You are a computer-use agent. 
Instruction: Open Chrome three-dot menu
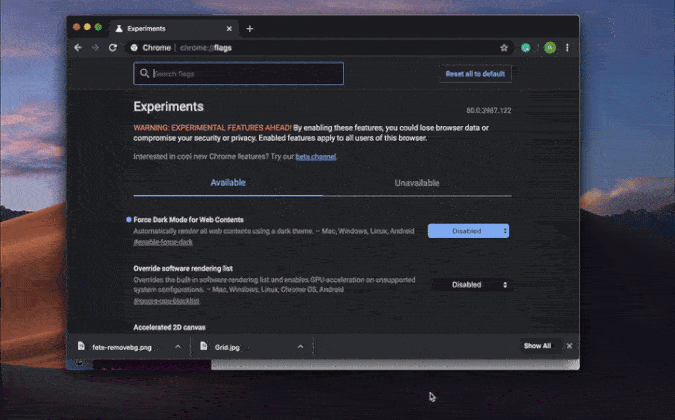[x=567, y=48]
